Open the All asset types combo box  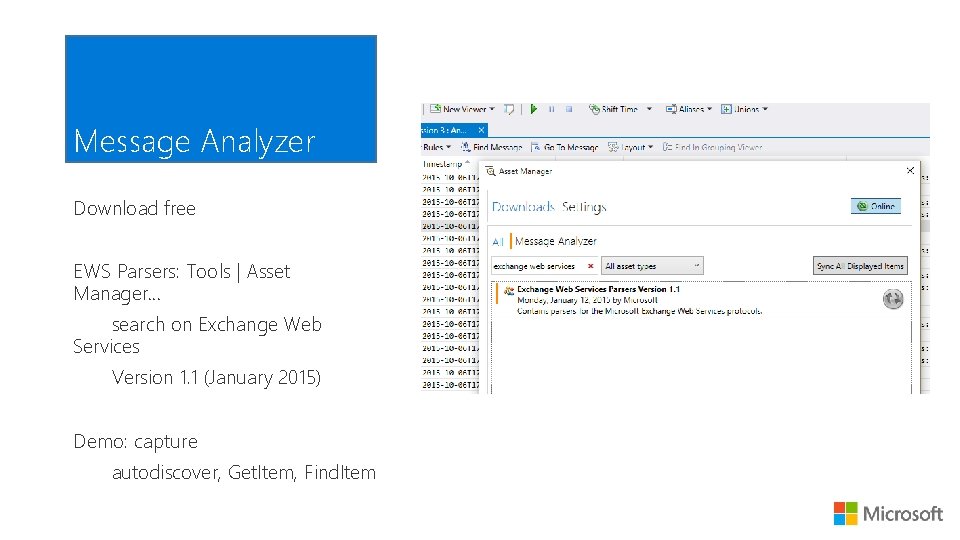[652, 266]
